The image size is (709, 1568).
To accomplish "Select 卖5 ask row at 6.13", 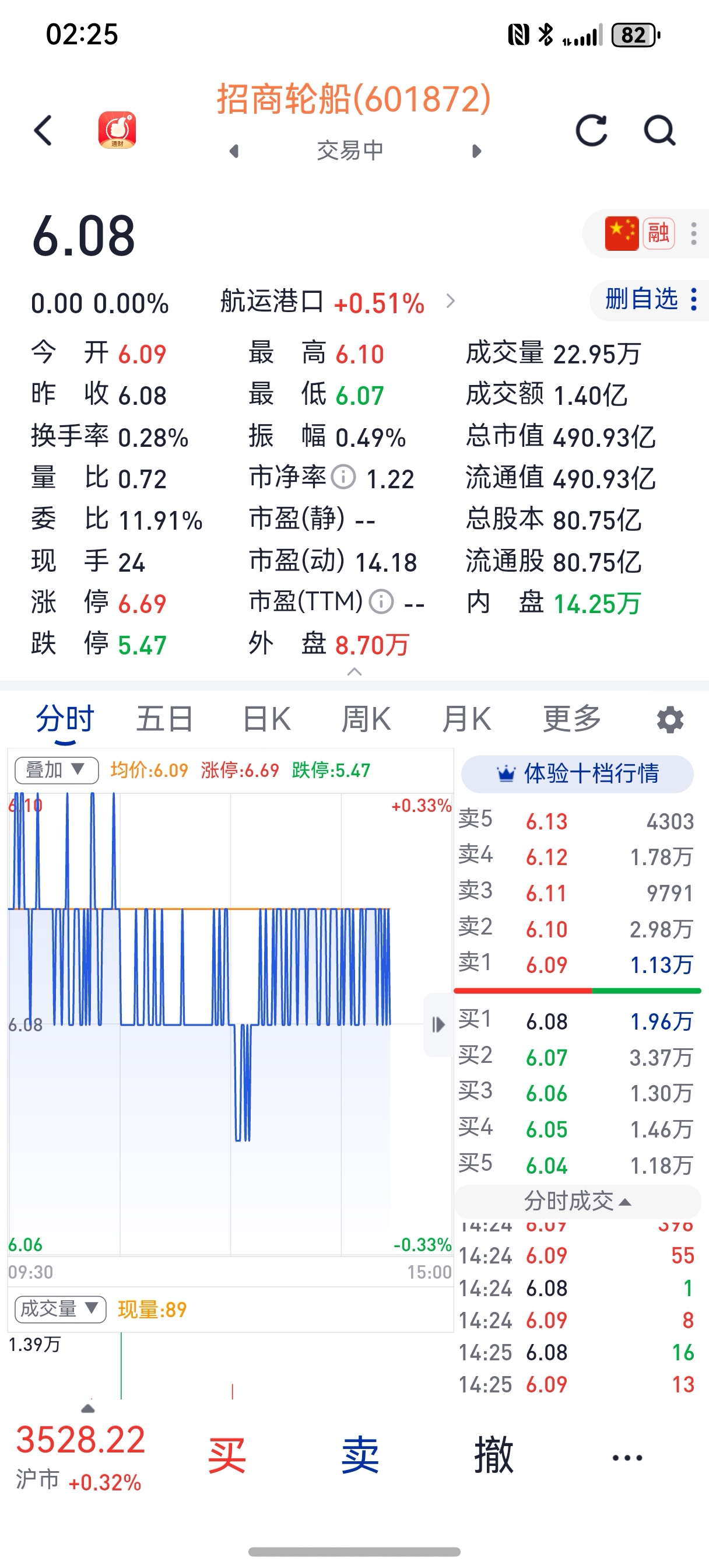I will pyautogui.click(x=576, y=821).
